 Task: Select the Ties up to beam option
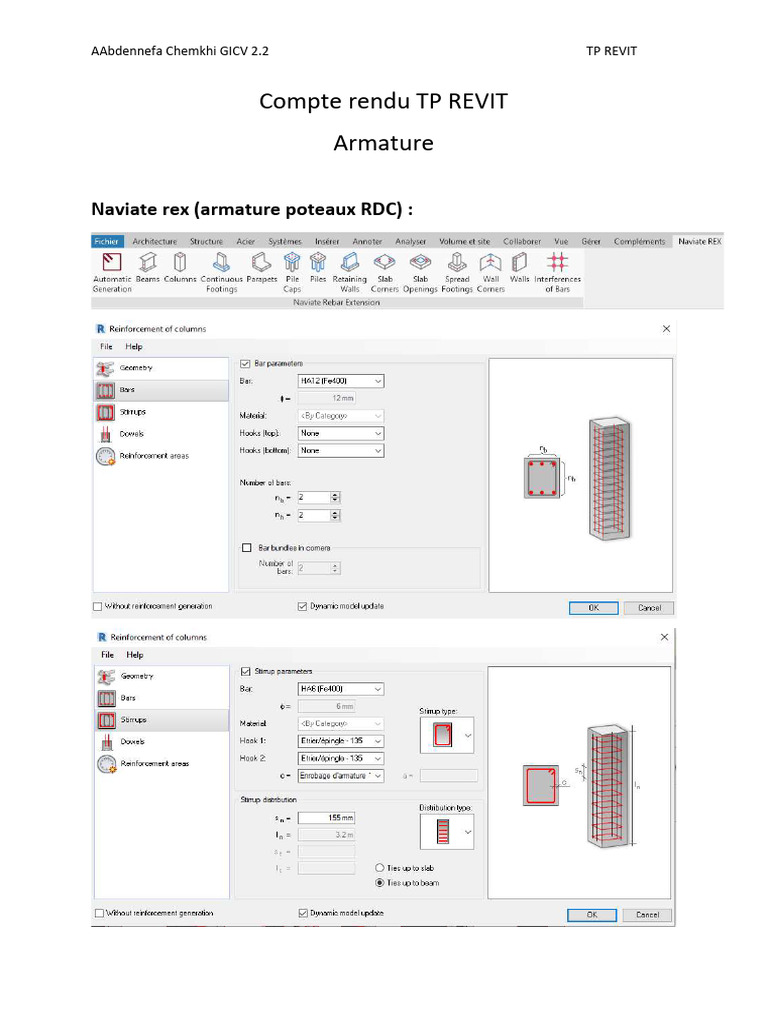coord(379,883)
